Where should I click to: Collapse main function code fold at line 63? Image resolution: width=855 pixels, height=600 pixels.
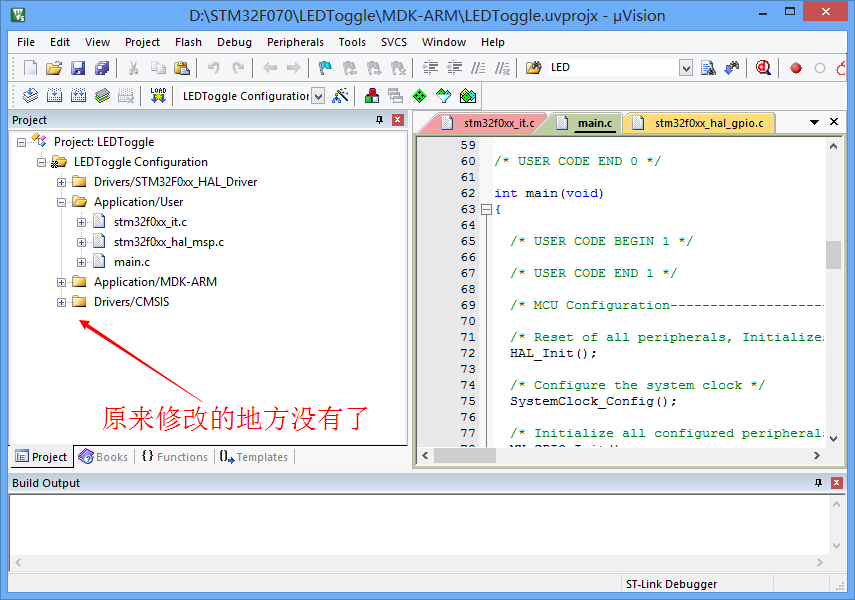coord(486,209)
